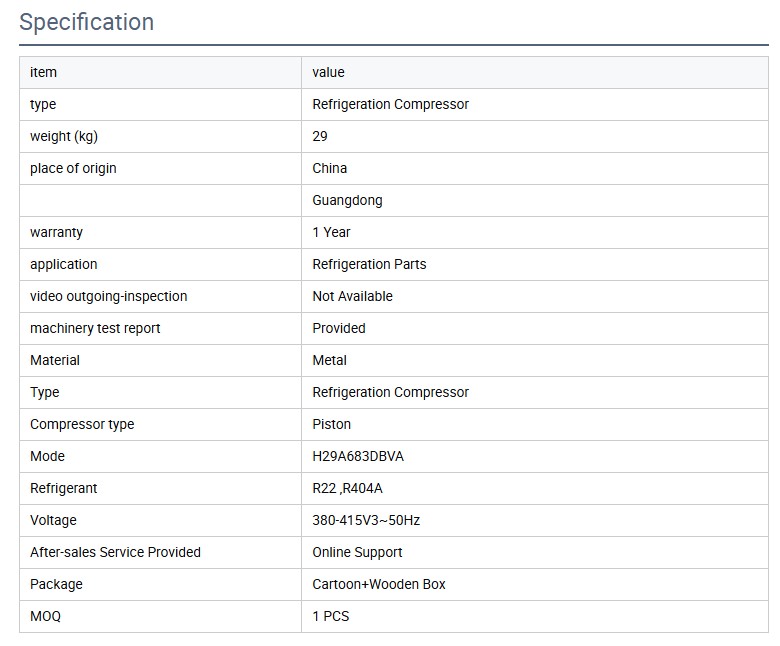
Task: Select 'Provided' machinery test report value
Action: 339,328
